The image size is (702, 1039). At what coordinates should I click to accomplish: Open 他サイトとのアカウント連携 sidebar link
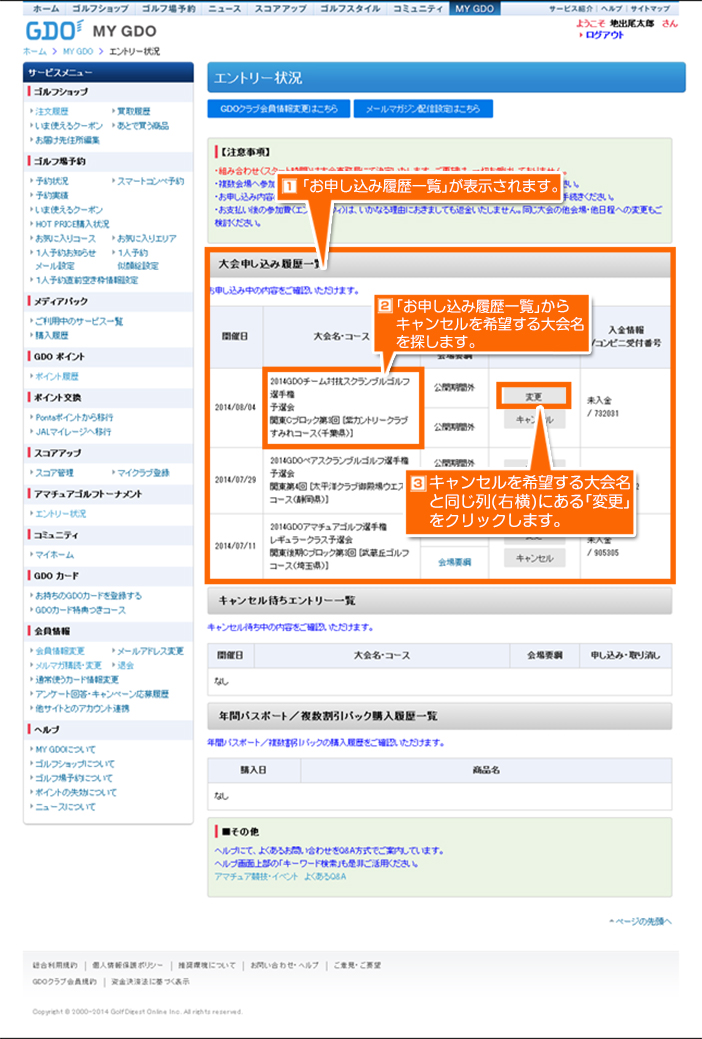pyautogui.click(x=82, y=708)
